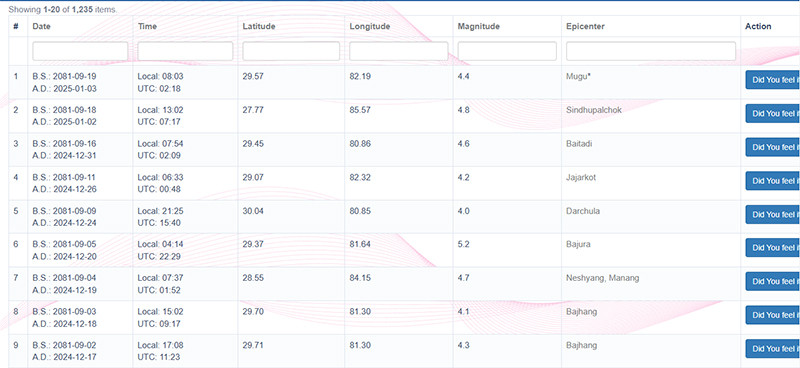
Task: Sort by Epicenter column header
Action: [585, 26]
